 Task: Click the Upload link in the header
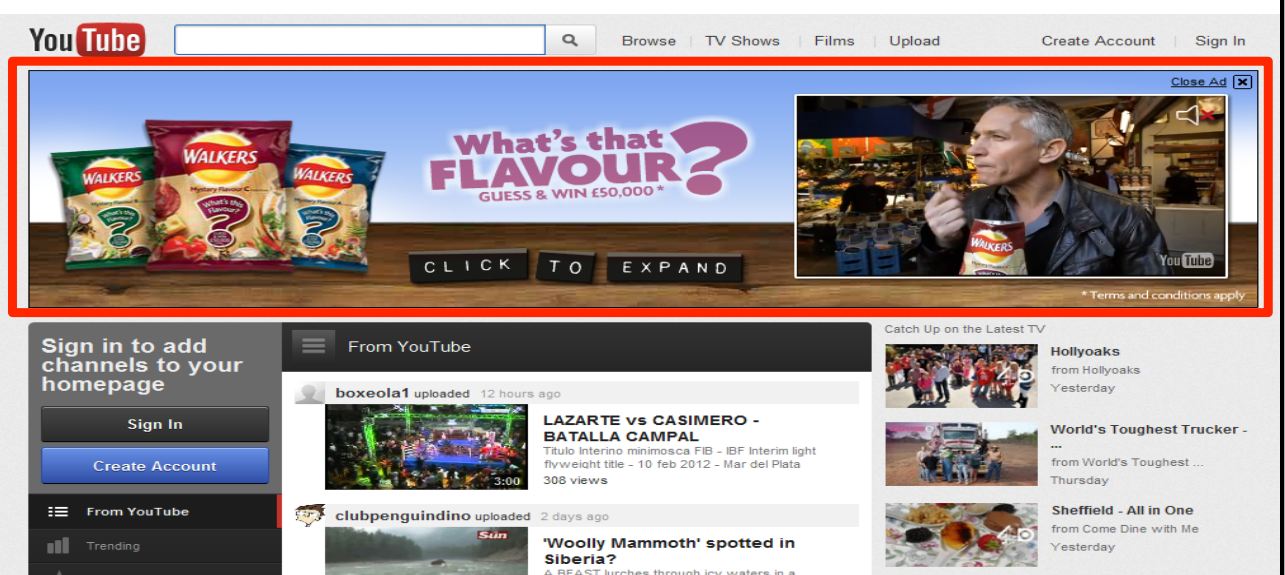(x=907, y=41)
